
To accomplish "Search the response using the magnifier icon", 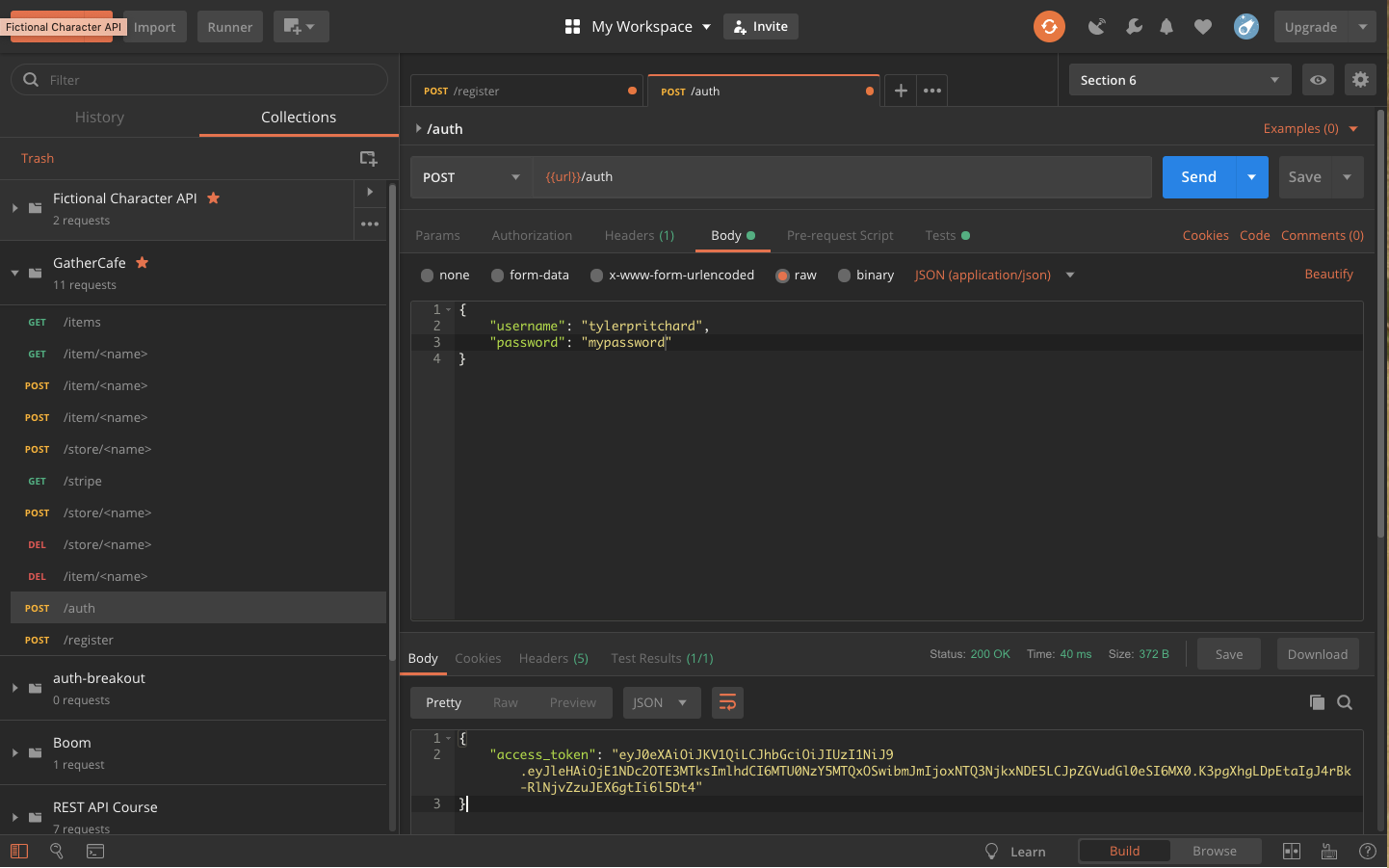I will tap(1345, 702).
